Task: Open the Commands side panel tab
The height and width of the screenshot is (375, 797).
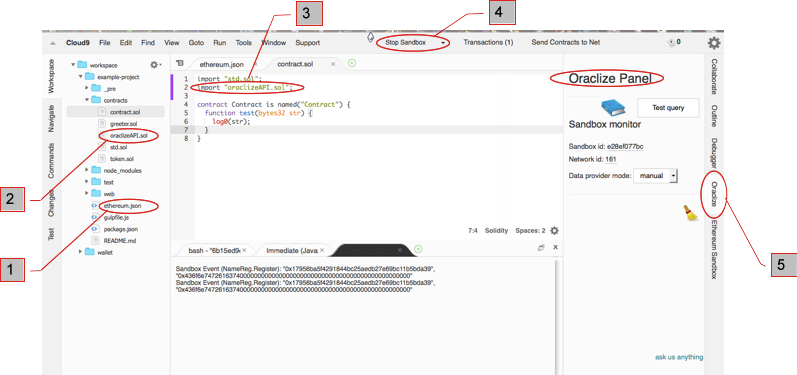Action: pos(51,161)
